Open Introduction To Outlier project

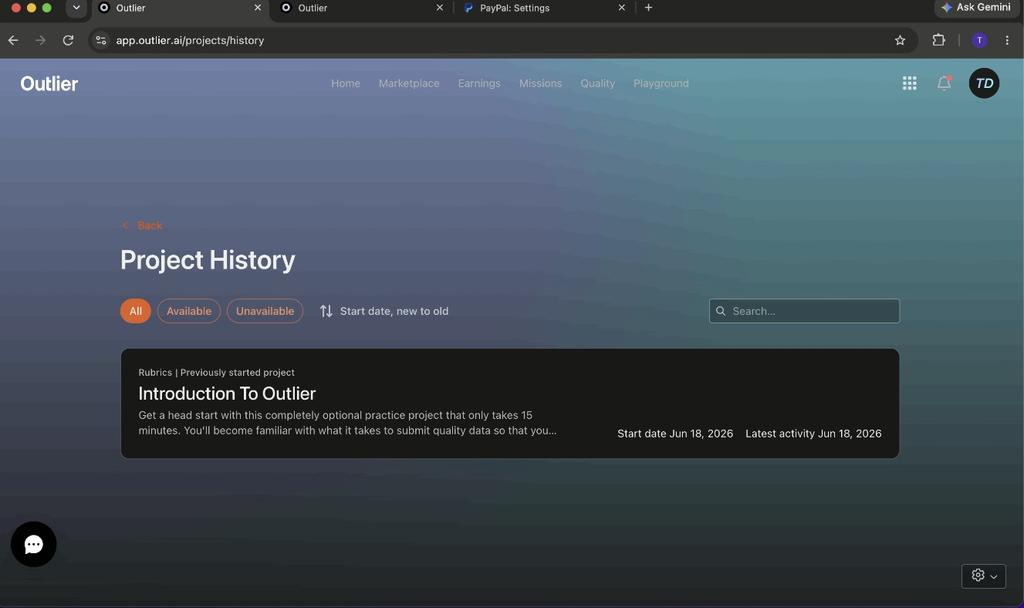[x=510, y=403]
